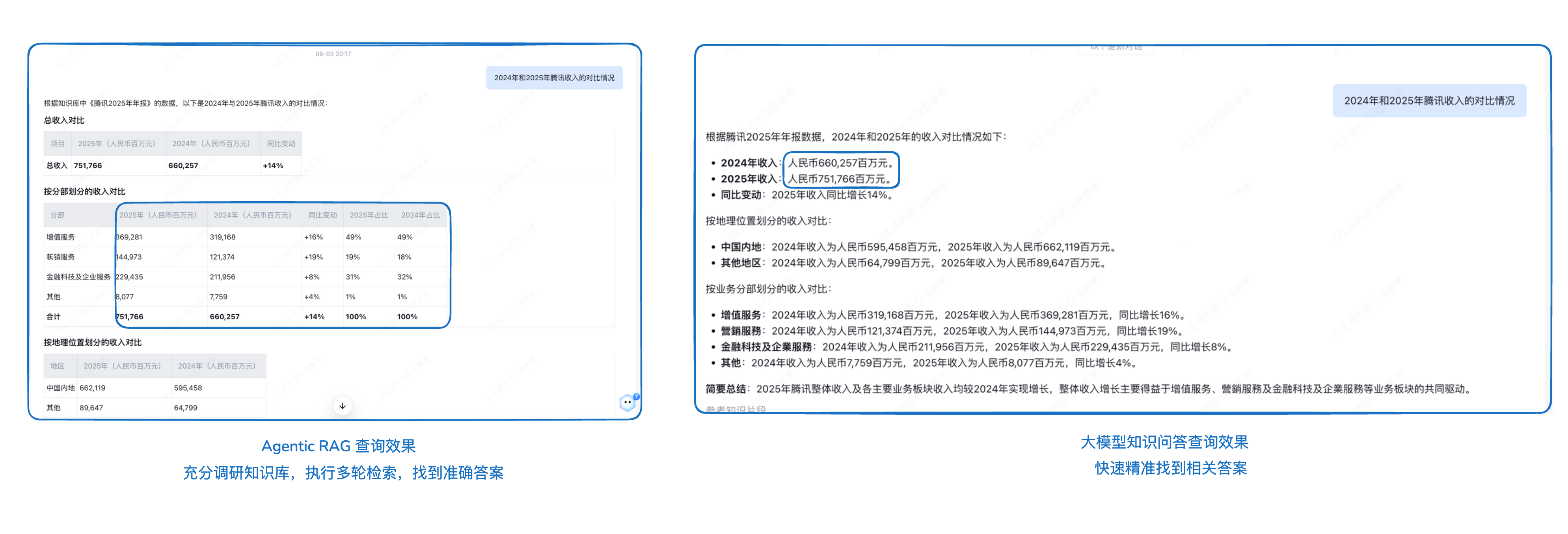Click the 增值服务 row label in the left table

(x=61, y=237)
